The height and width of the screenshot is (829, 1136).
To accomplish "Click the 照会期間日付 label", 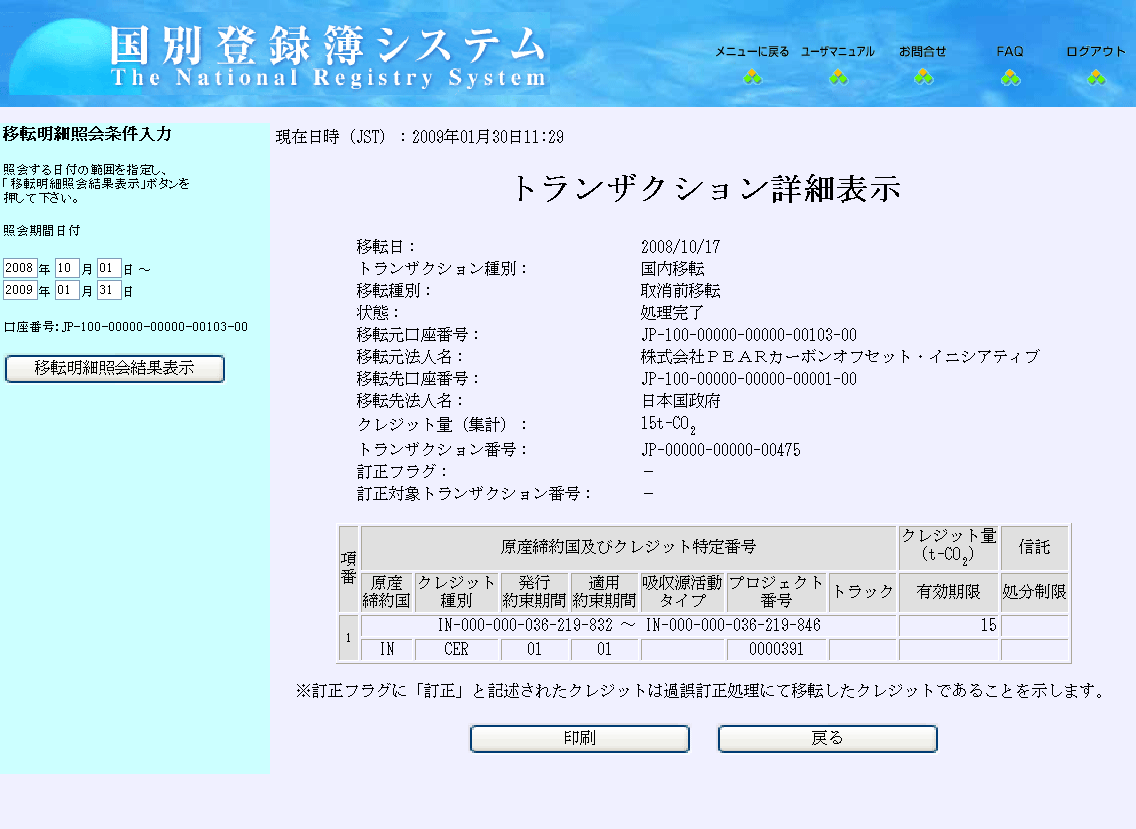I will click(41, 230).
